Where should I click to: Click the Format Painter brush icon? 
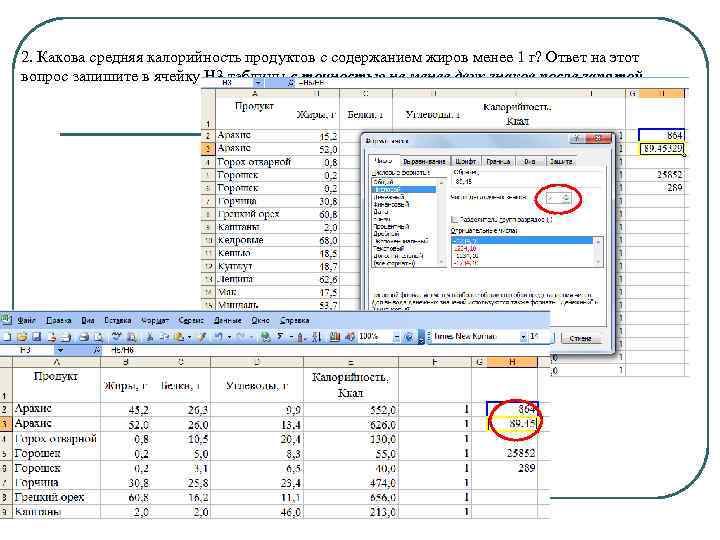click(x=201, y=337)
